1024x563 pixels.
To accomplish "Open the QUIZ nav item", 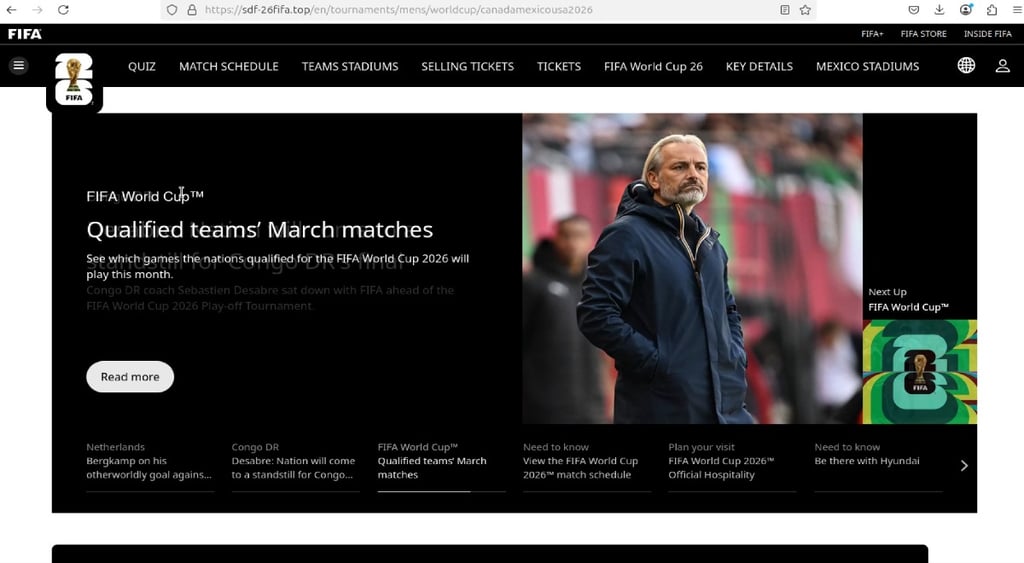I will [142, 67].
